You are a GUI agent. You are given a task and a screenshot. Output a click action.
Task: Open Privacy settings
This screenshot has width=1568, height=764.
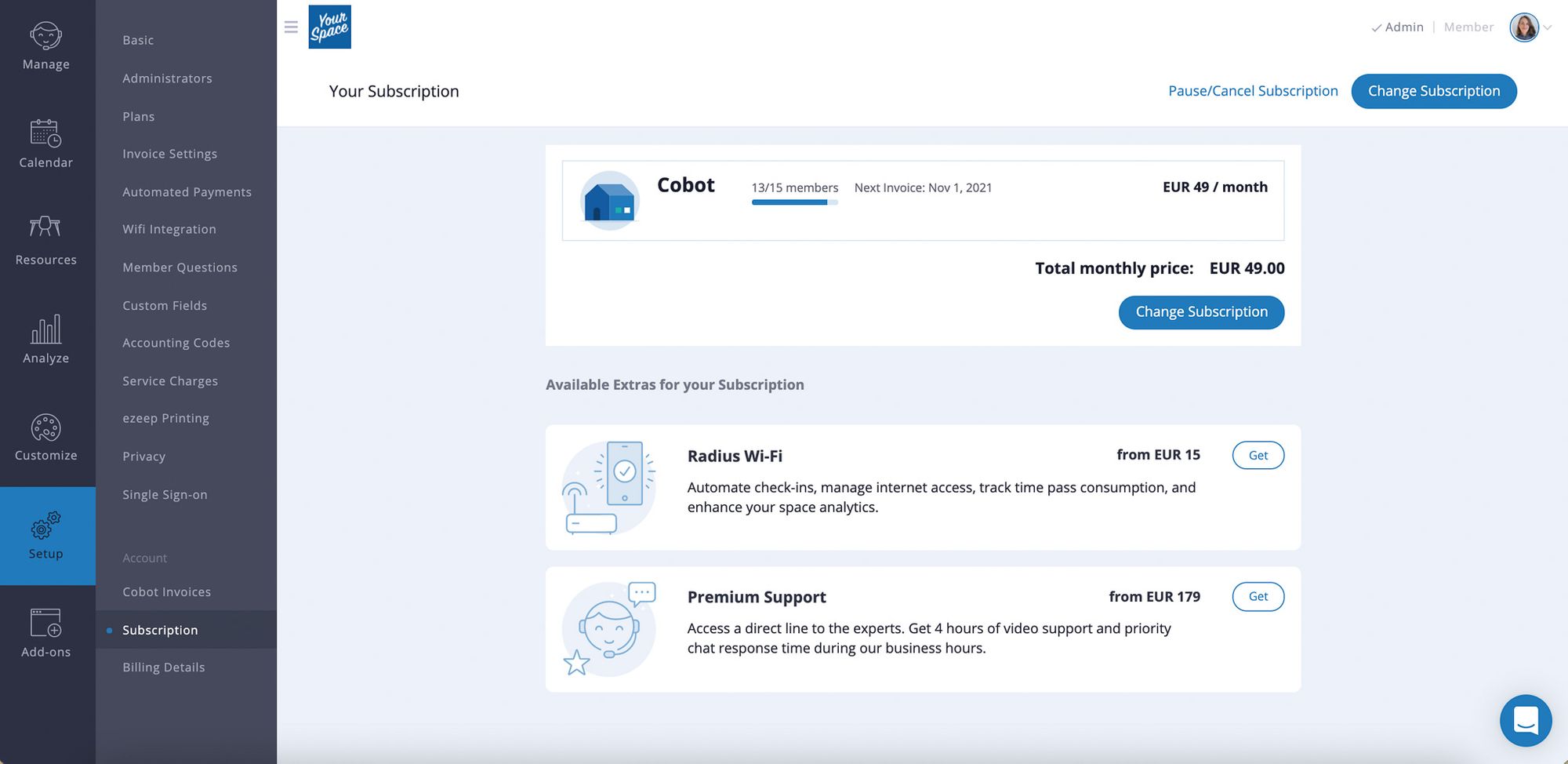coord(143,457)
